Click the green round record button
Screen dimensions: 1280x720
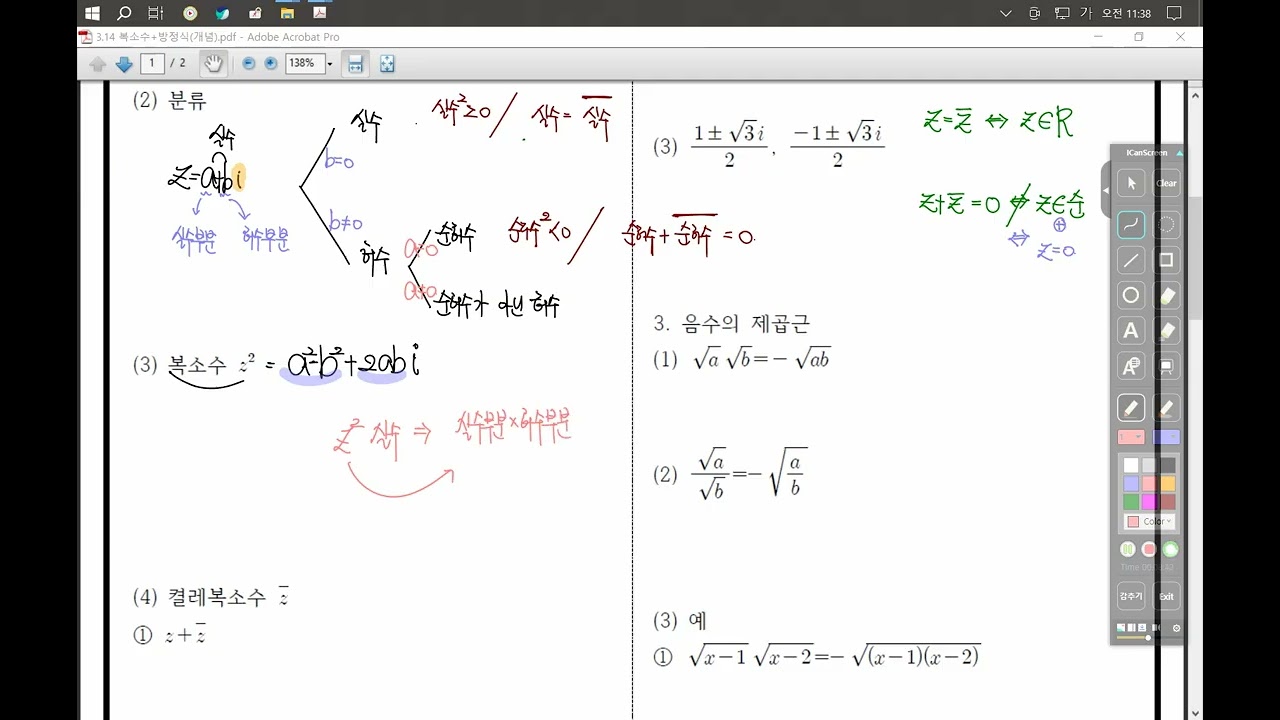pos(1170,549)
